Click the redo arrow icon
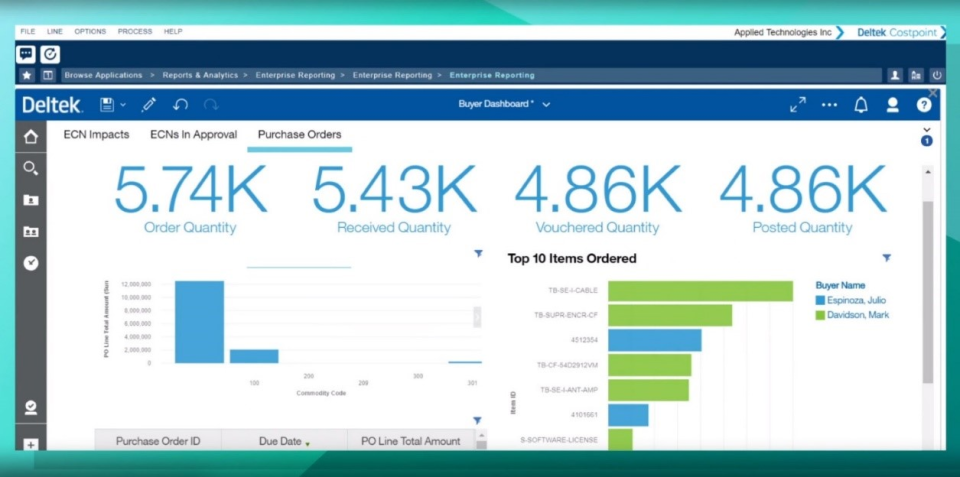This screenshot has height=477, width=960. 211,105
